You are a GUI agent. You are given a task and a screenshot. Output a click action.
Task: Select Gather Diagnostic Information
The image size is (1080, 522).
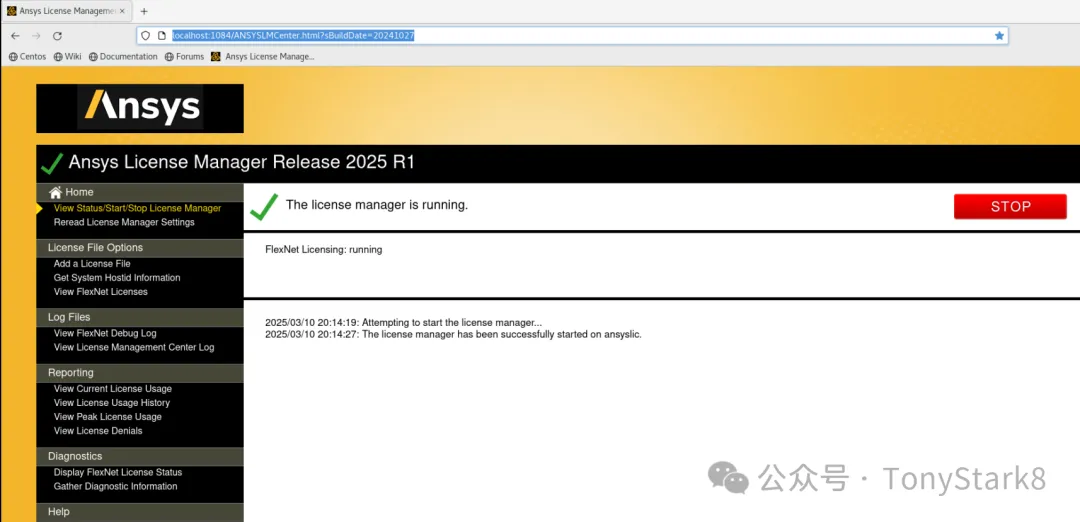coord(115,486)
